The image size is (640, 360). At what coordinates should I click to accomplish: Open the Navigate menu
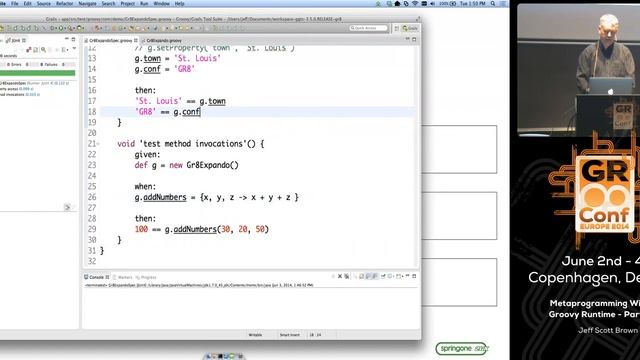click(87, 3)
